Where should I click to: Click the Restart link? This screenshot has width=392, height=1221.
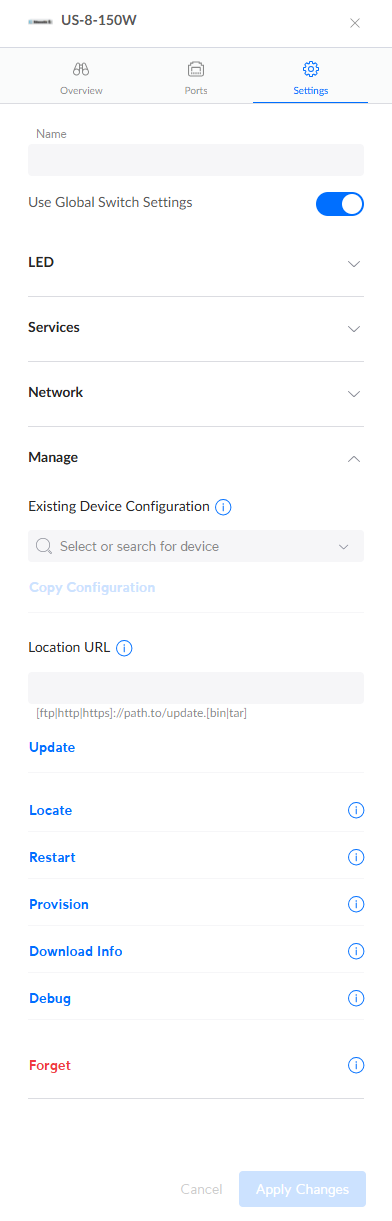click(x=52, y=858)
